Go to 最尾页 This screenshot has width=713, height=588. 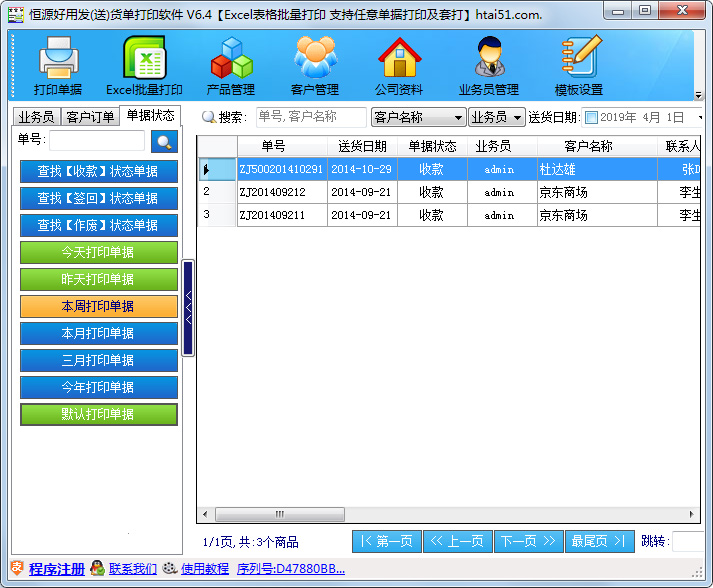pyautogui.click(x=599, y=541)
